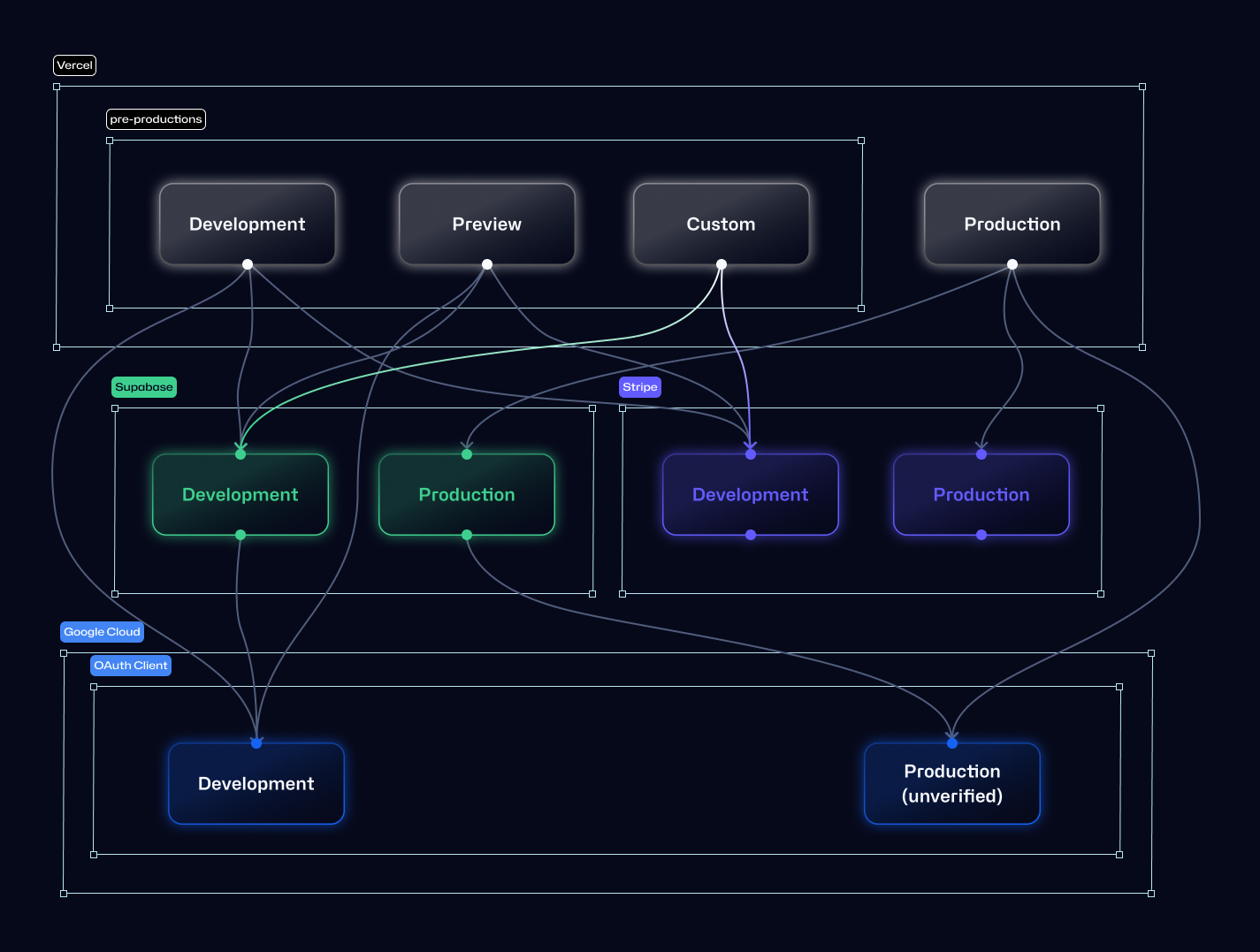Screen dimensions: 1260x952
Task: Select the blue Google Cloud frame label
Action: [102, 632]
